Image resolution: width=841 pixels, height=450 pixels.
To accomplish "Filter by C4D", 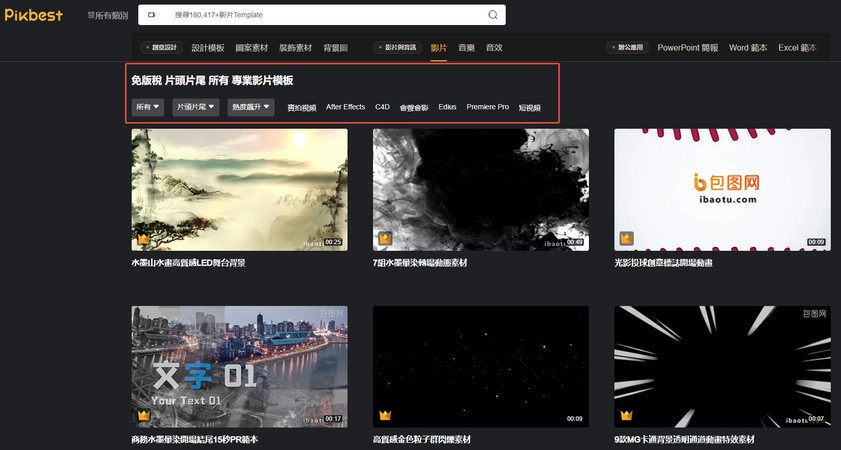I will 382,107.
